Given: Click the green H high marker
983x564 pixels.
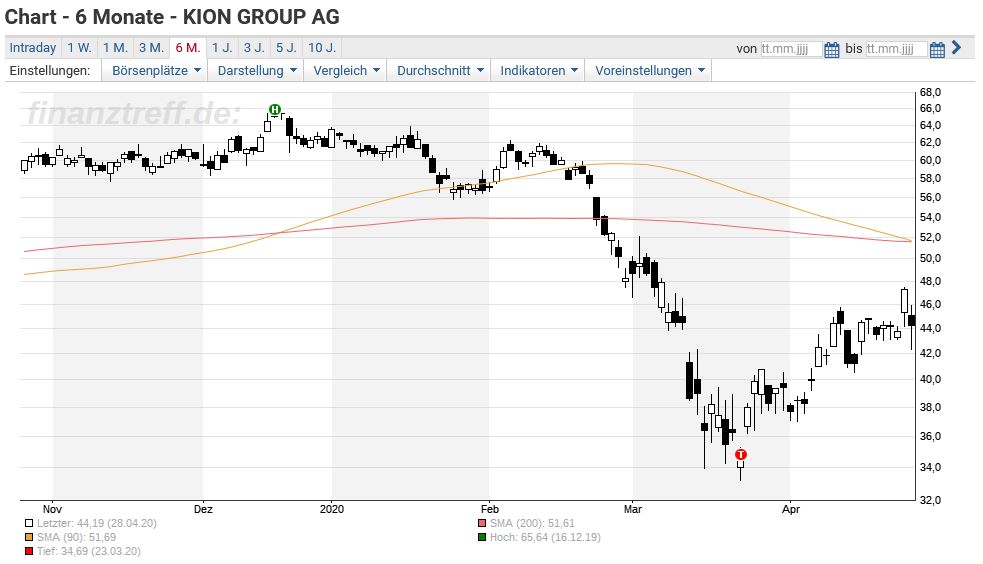Looking at the screenshot, I should click(x=275, y=110).
